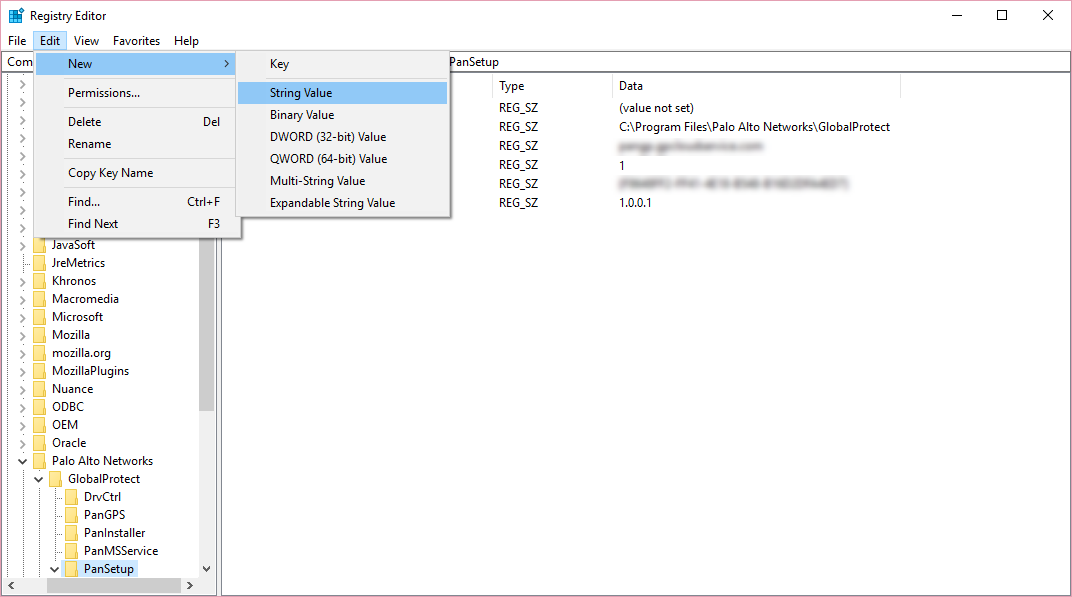Viewport: 1072px width, 597px height.
Task: Select Key in the New submenu
Action: coord(343,64)
